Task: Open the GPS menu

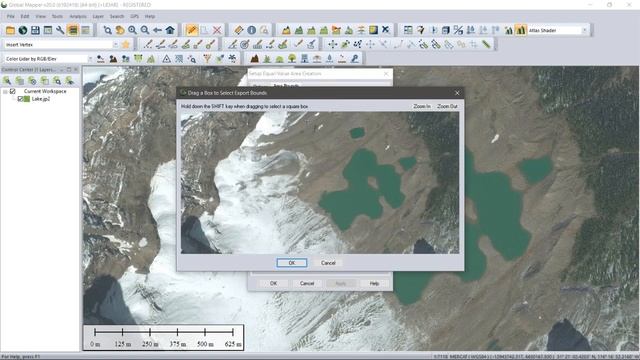Action: point(135,16)
